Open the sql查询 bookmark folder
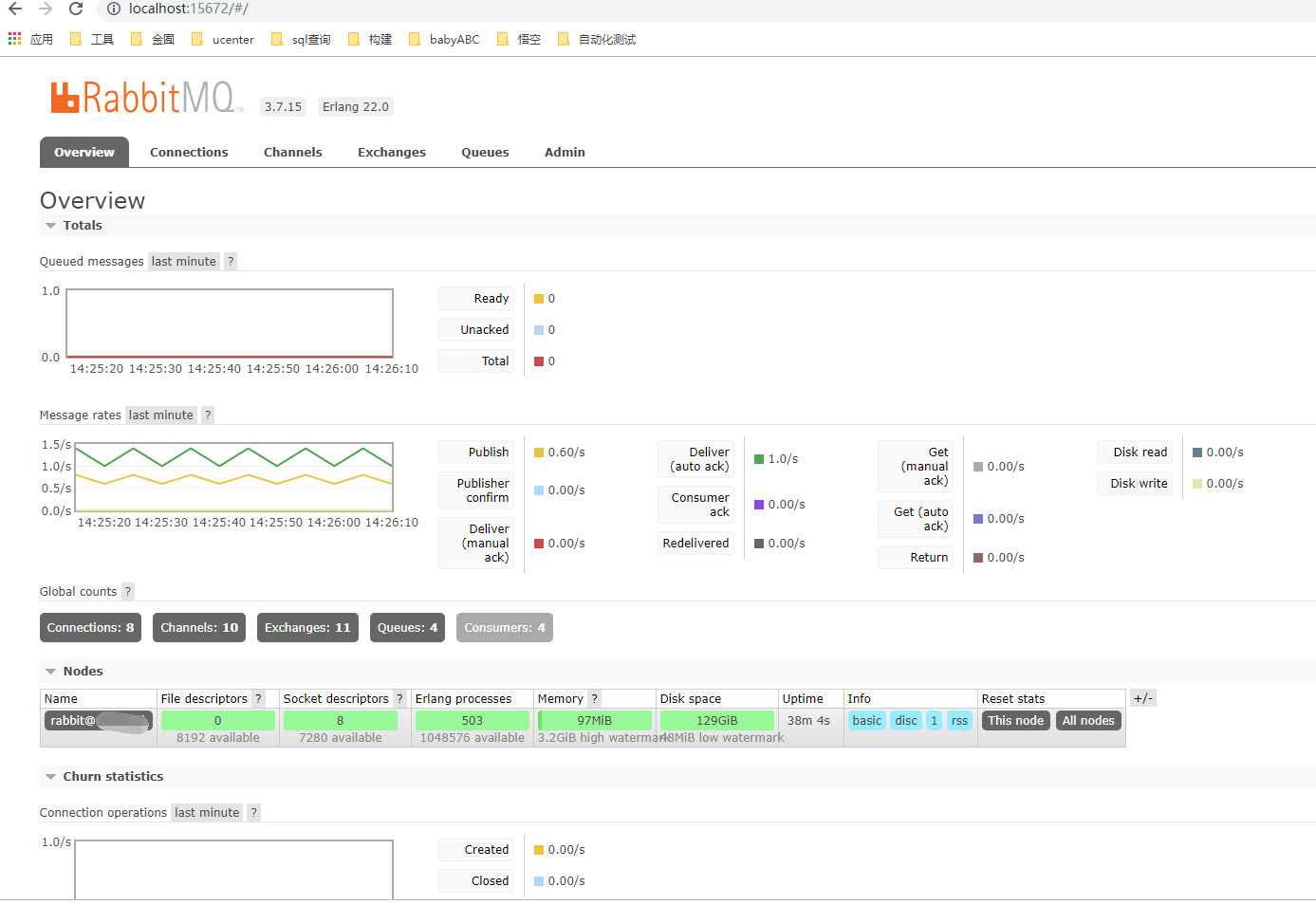Image resolution: width=1316 pixels, height=905 pixels. [x=301, y=39]
